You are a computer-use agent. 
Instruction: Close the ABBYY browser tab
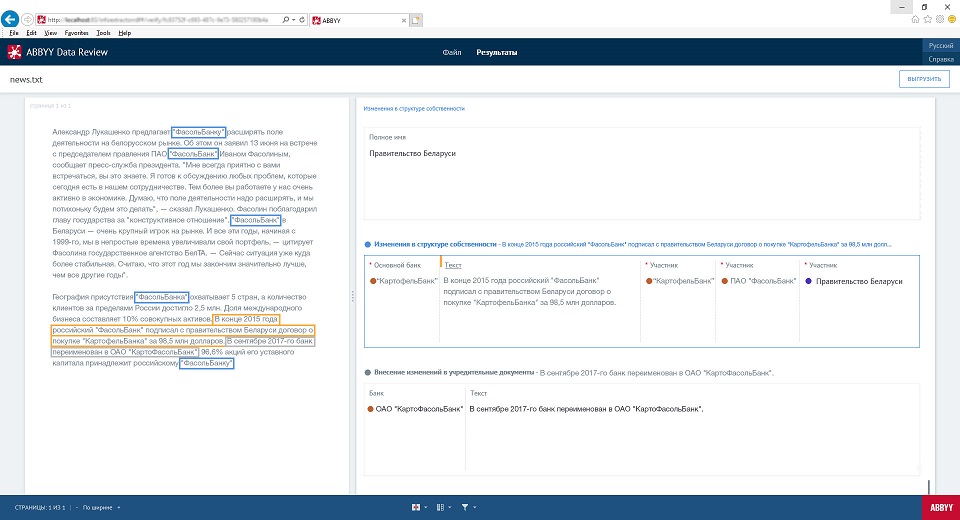click(x=403, y=20)
